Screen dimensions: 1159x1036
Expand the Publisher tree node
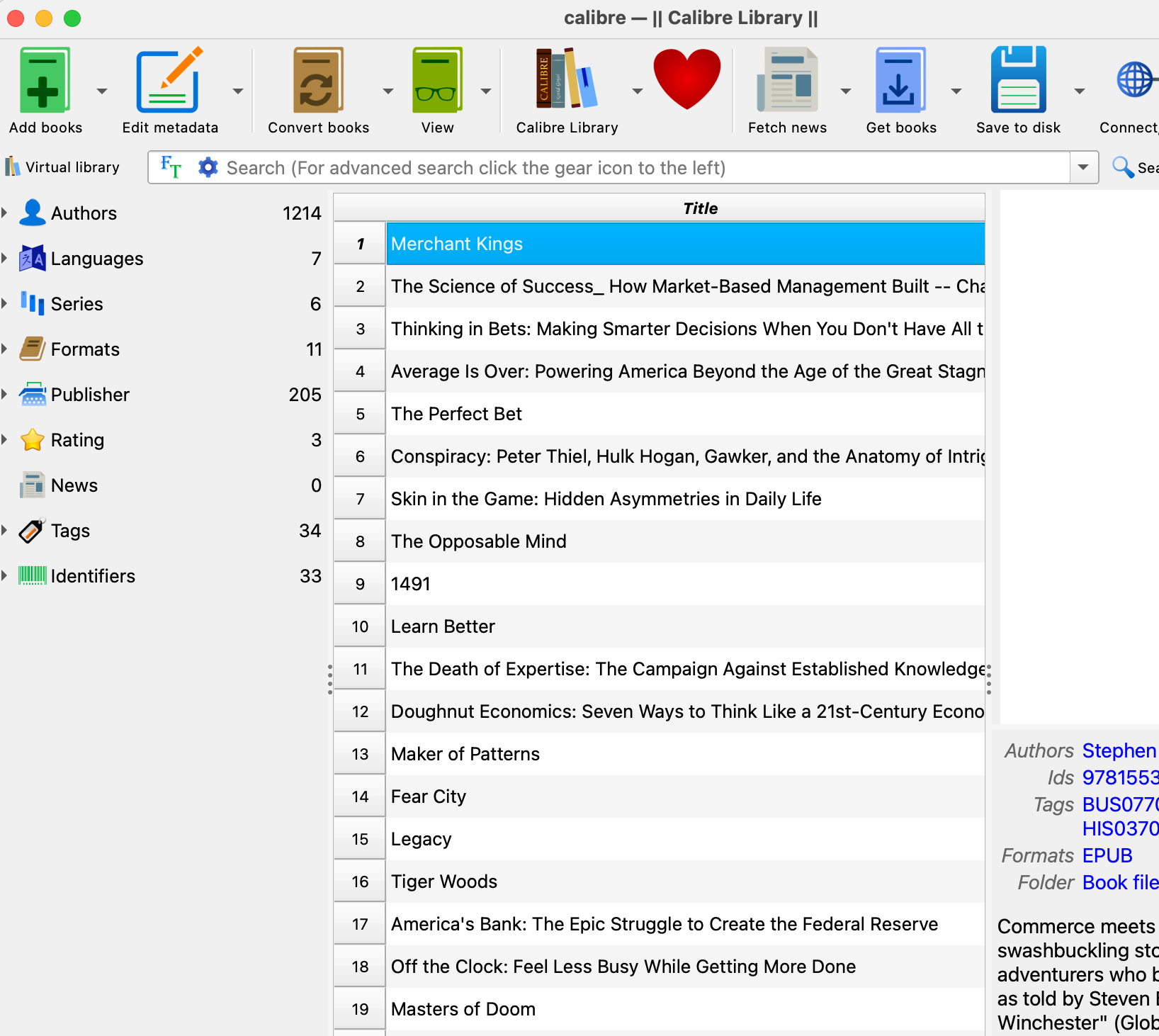(5, 394)
